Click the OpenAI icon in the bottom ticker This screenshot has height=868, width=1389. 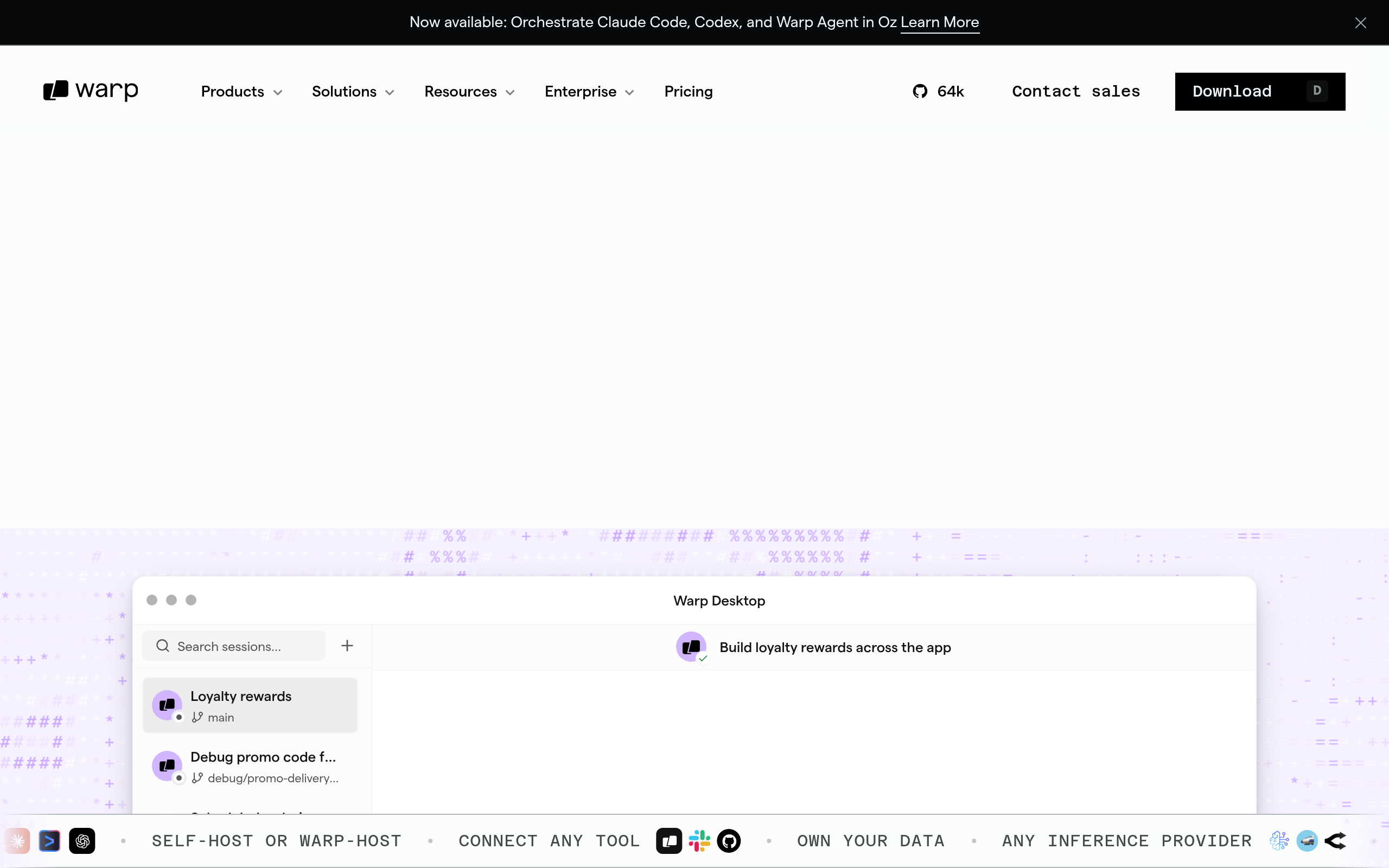coord(82,841)
